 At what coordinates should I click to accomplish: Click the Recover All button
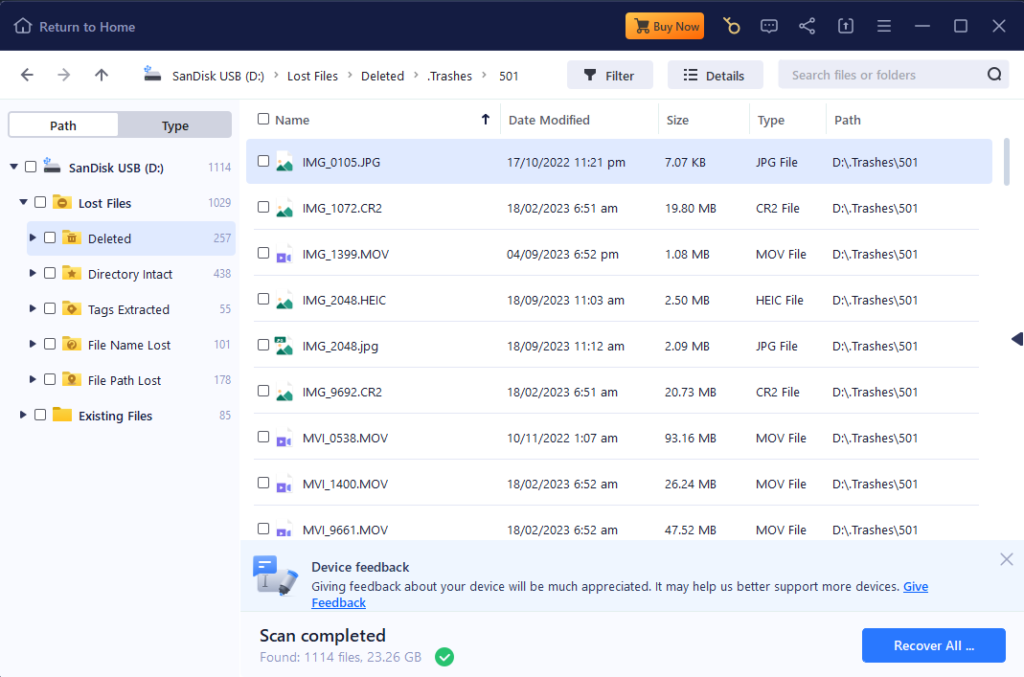point(933,645)
